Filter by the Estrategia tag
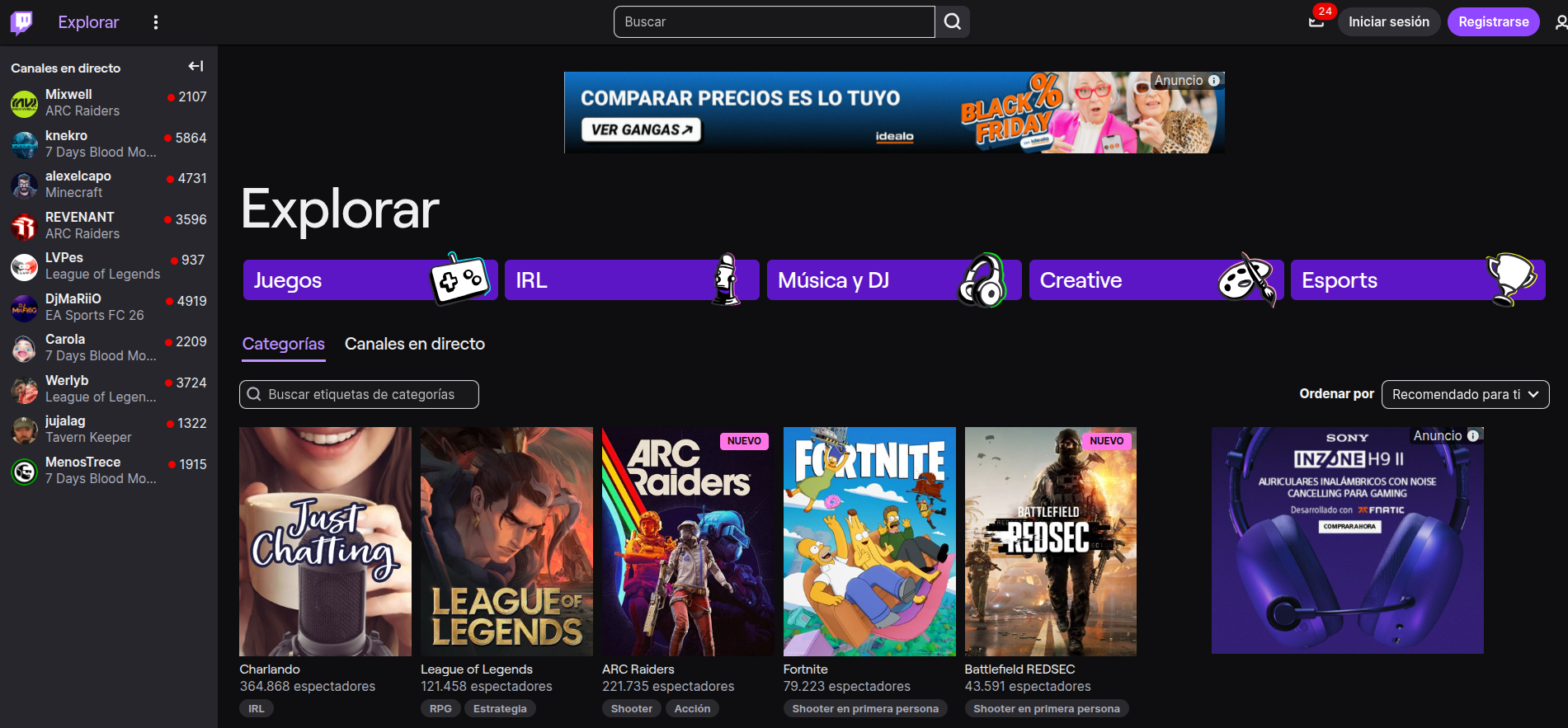Viewport: 1568px width, 728px height. coord(500,708)
